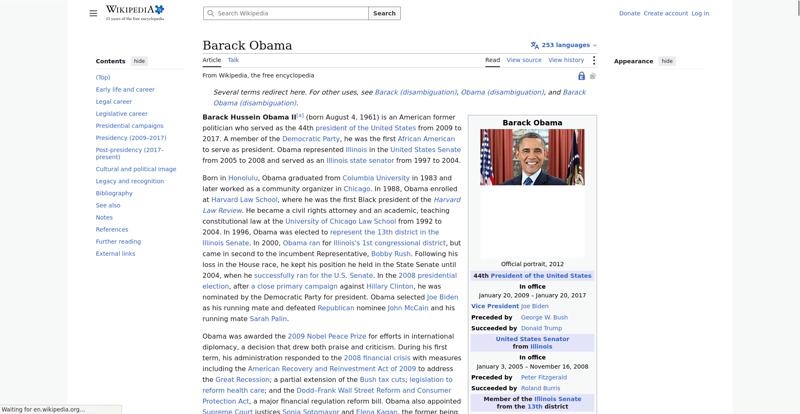Click the Donate link
The height and width of the screenshot is (414, 800).
(x=629, y=13)
